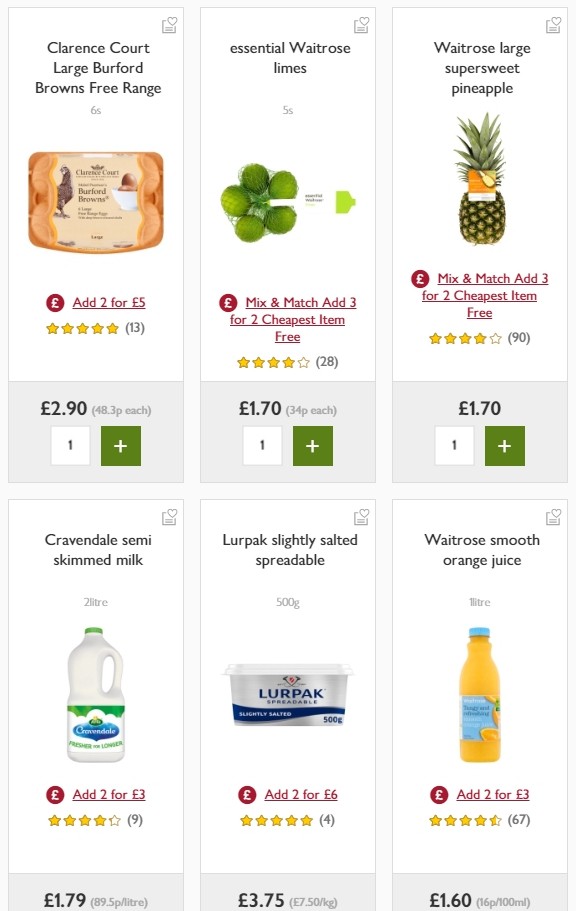Click the save icon on Clarence Court eggs card
The width and height of the screenshot is (576, 911).
click(x=169, y=25)
